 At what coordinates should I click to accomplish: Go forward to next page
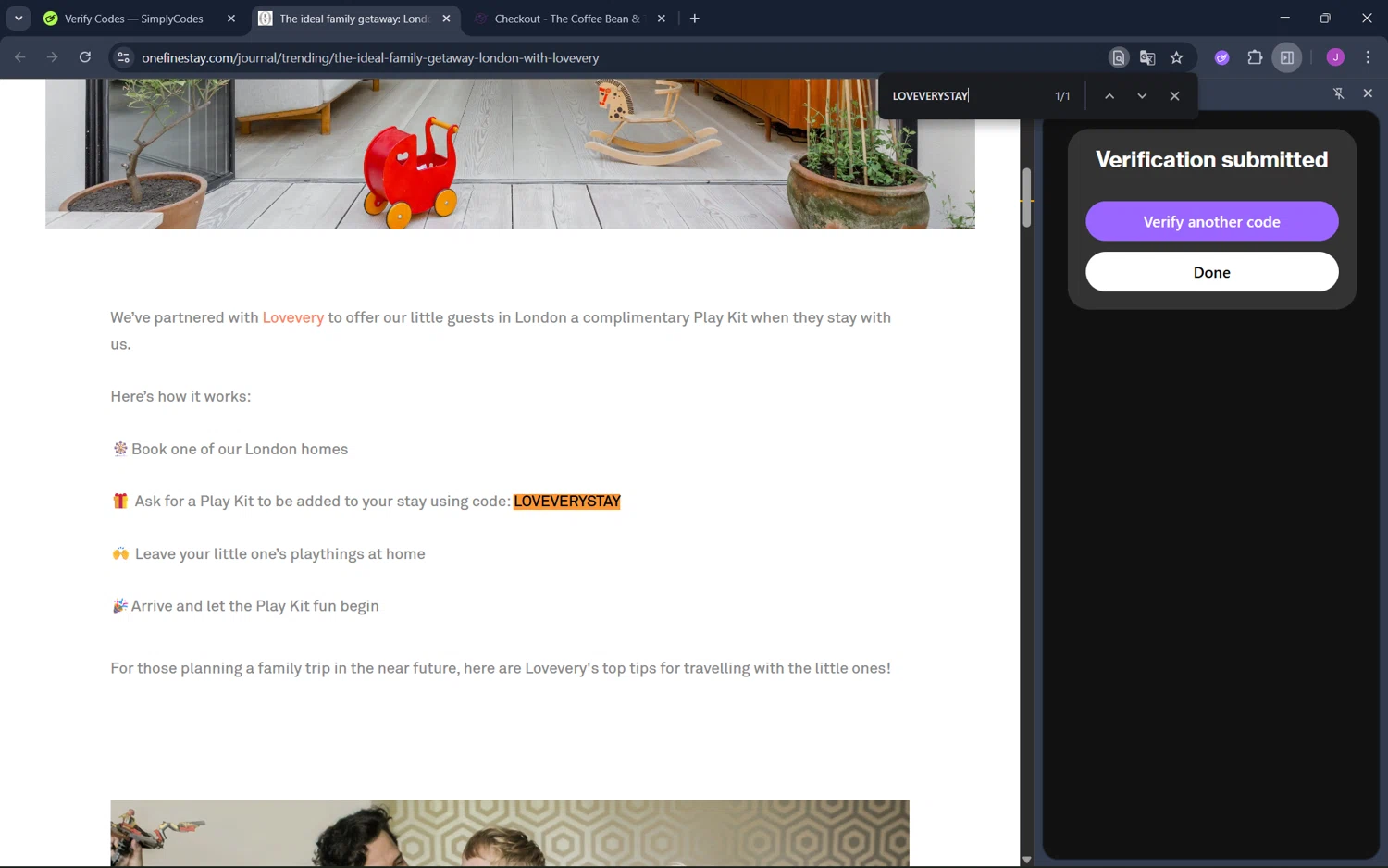coord(53,57)
